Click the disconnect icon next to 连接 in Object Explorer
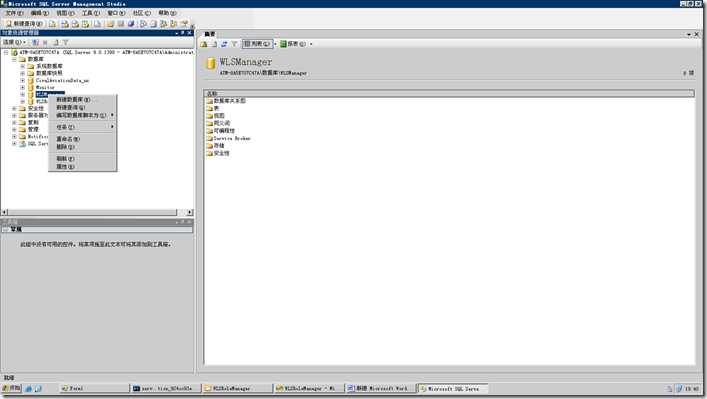 tap(35, 42)
